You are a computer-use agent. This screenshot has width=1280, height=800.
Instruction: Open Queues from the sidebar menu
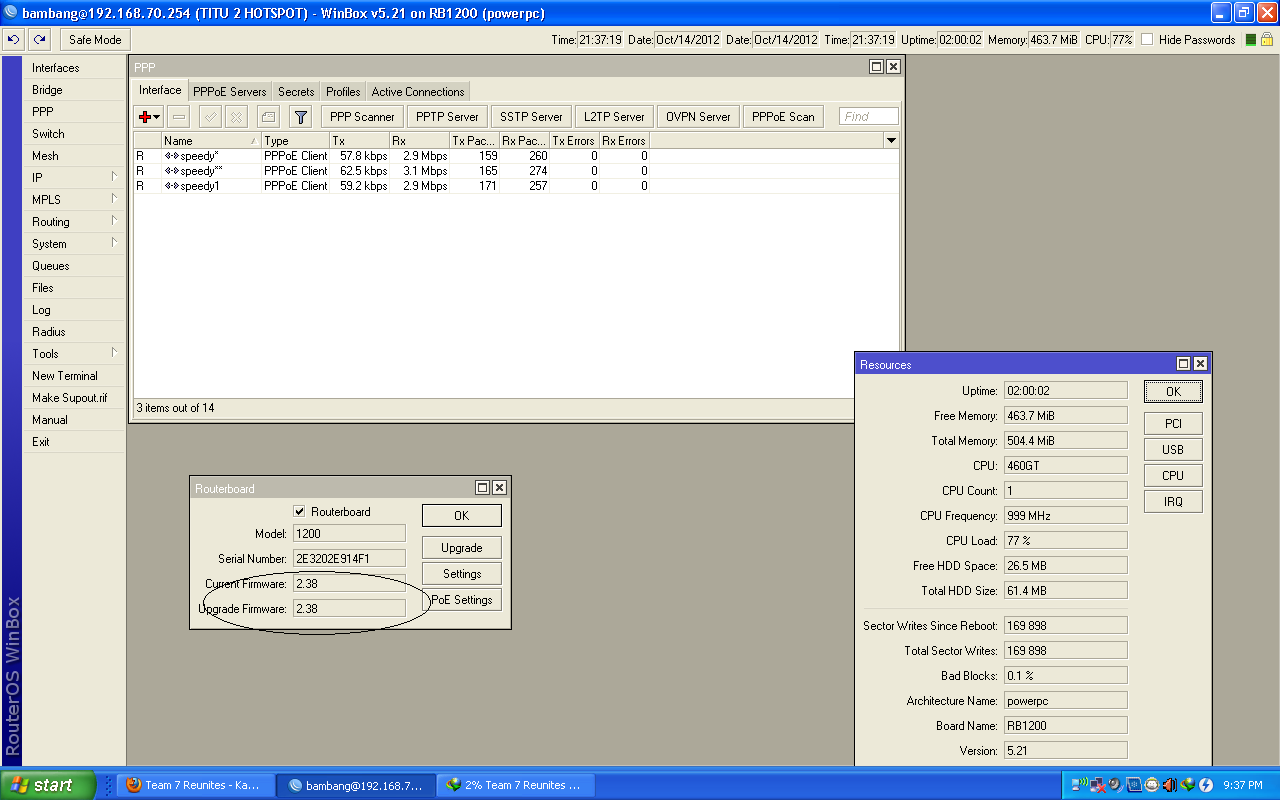[75, 266]
